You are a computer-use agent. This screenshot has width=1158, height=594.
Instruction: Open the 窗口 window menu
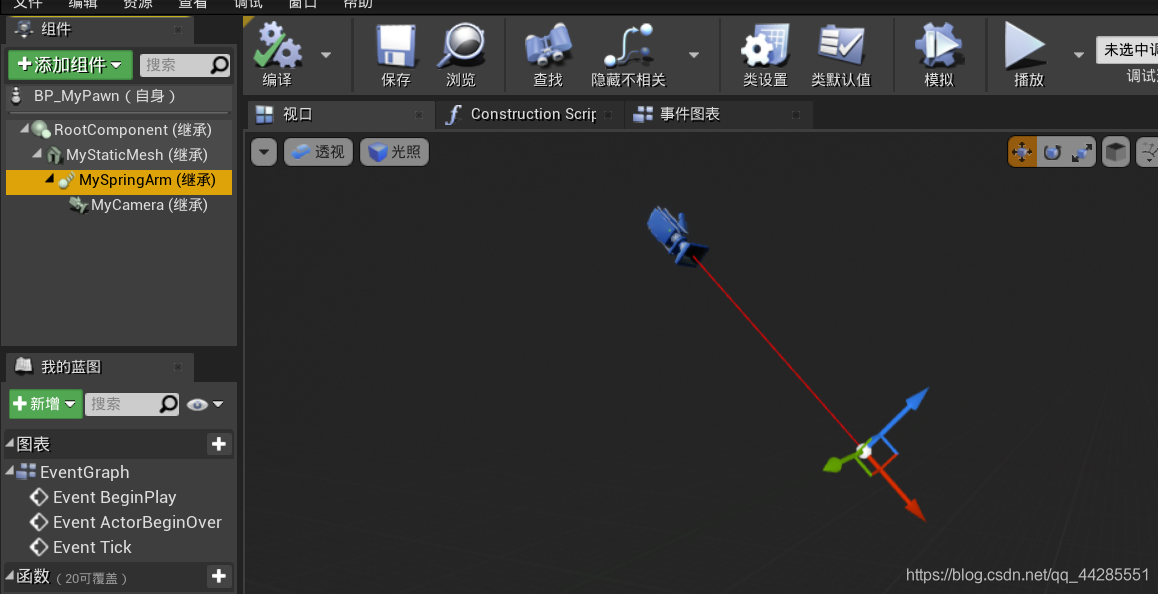(303, 4)
